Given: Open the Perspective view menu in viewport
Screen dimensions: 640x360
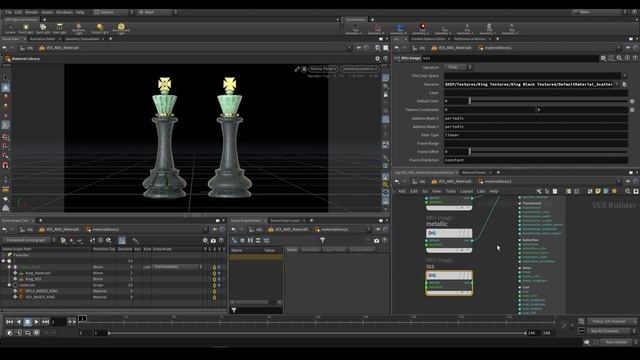Looking at the screenshot, I should (323, 69).
